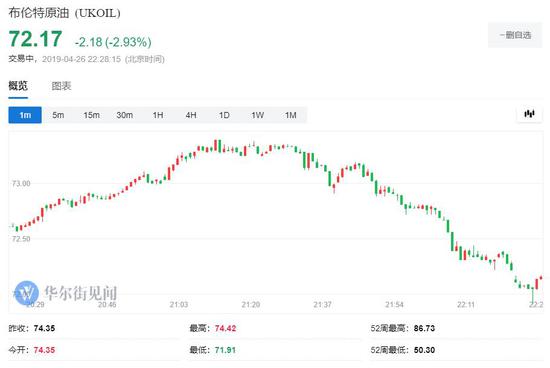Click the 73.00 price axis label

[21, 183]
